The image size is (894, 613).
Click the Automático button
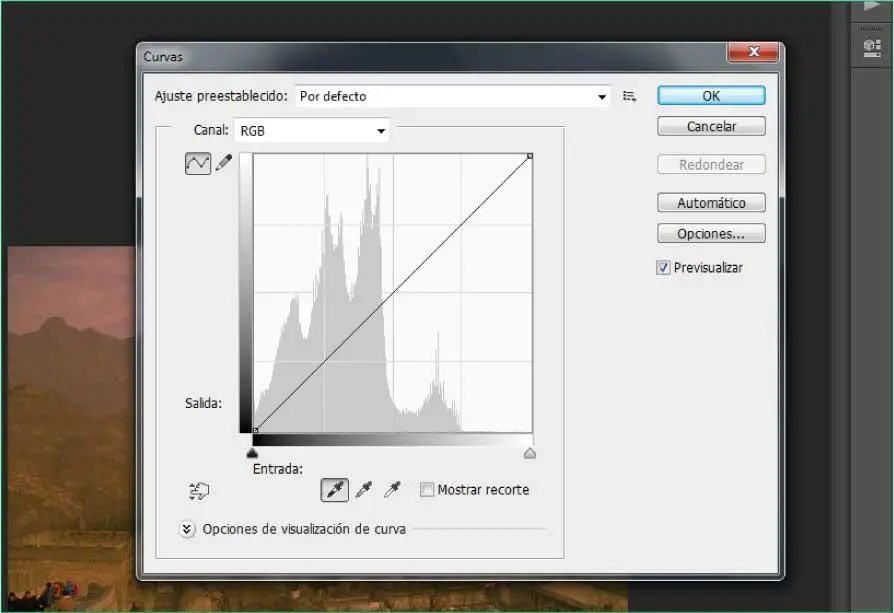pyautogui.click(x=711, y=203)
